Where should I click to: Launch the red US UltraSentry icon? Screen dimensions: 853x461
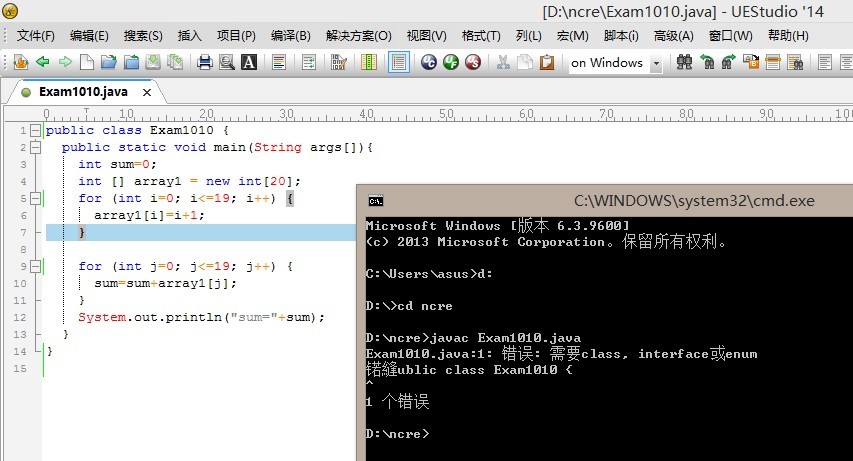click(x=473, y=62)
